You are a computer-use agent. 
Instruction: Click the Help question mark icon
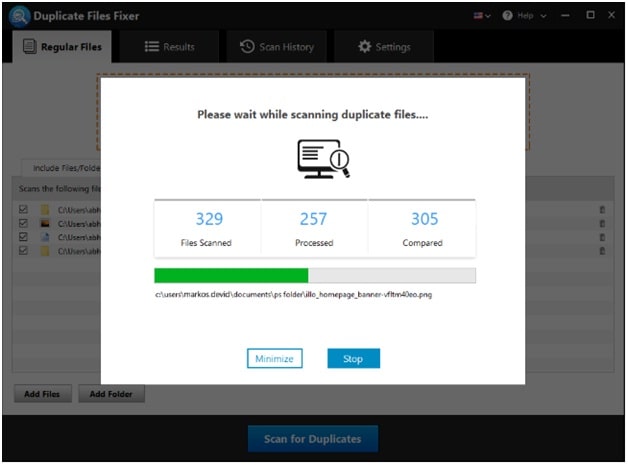(x=507, y=16)
